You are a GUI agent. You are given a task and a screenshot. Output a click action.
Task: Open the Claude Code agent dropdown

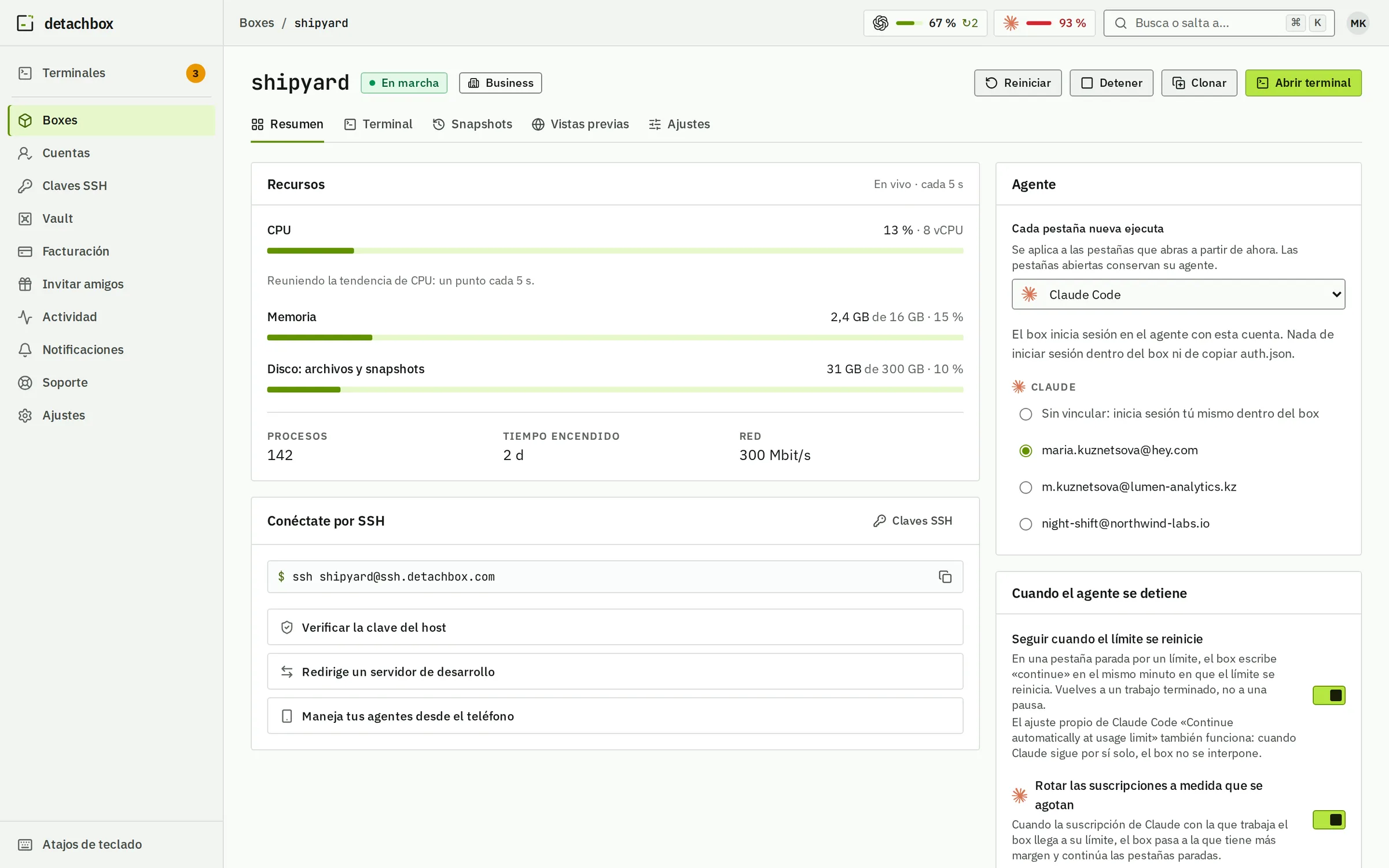[1178, 294]
